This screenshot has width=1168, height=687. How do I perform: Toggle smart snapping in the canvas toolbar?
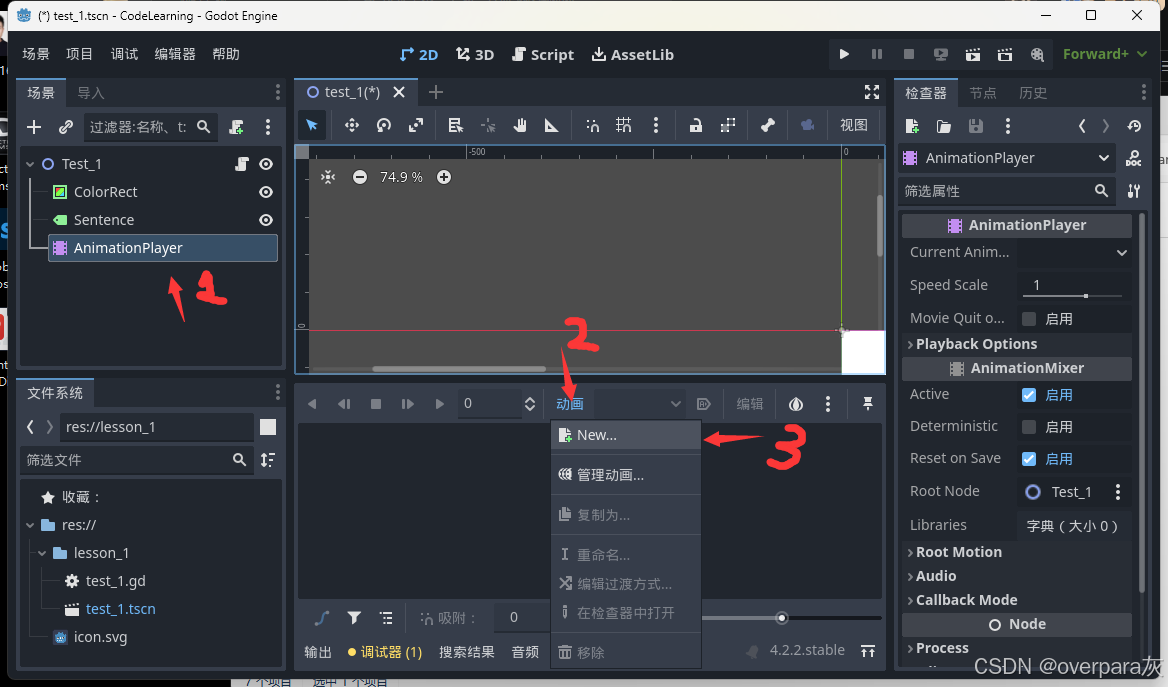coord(593,126)
